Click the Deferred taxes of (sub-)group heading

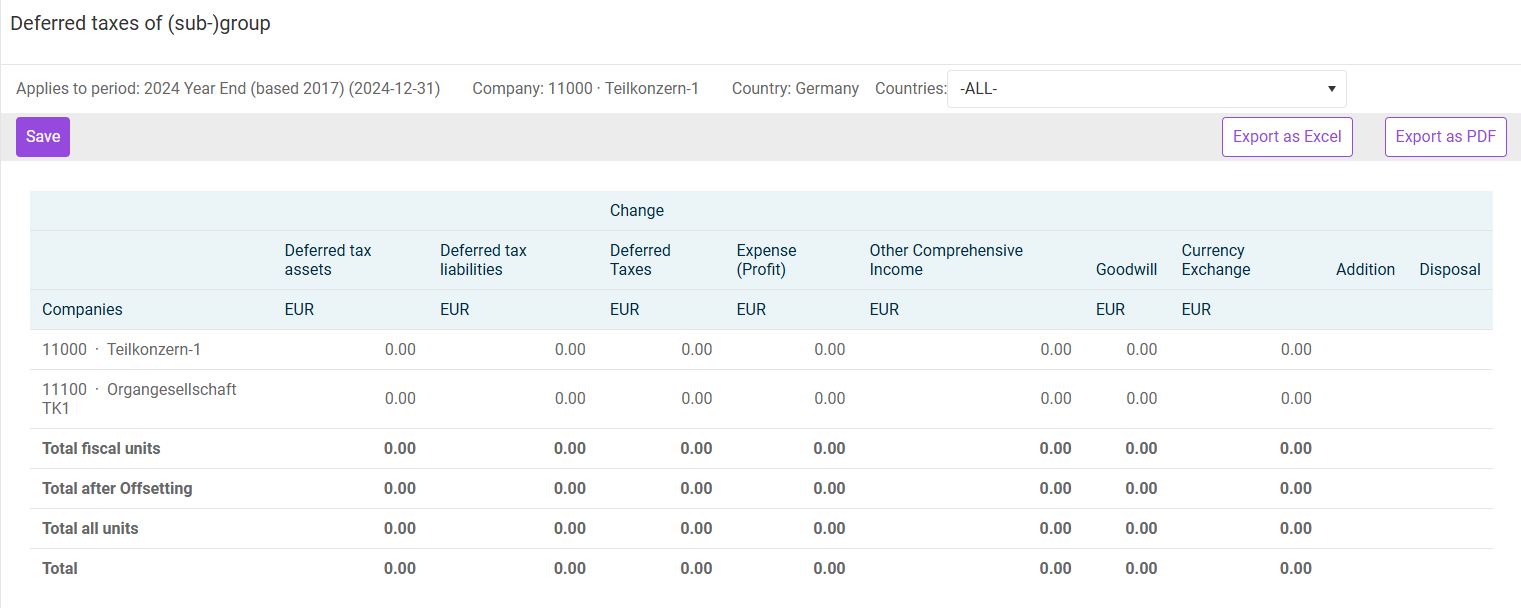point(140,24)
